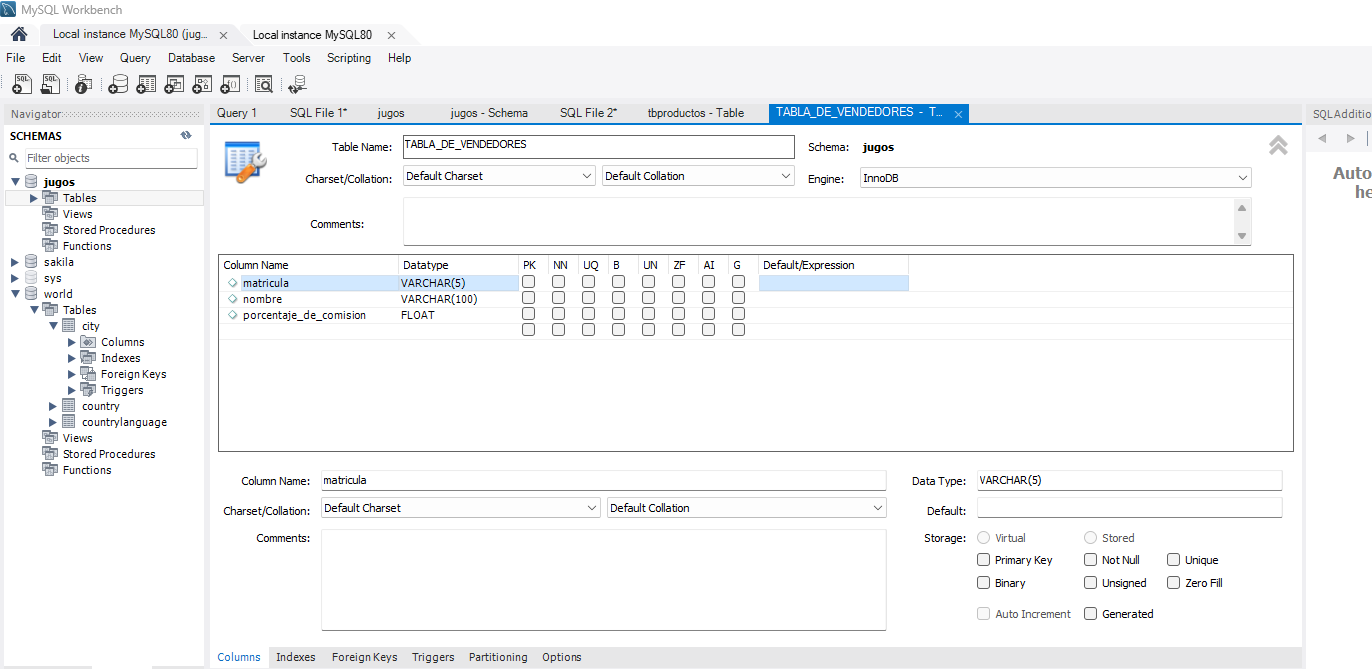Refresh the schemas list in Navigator
Viewport: 1372px width, 669px height.
point(186,135)
